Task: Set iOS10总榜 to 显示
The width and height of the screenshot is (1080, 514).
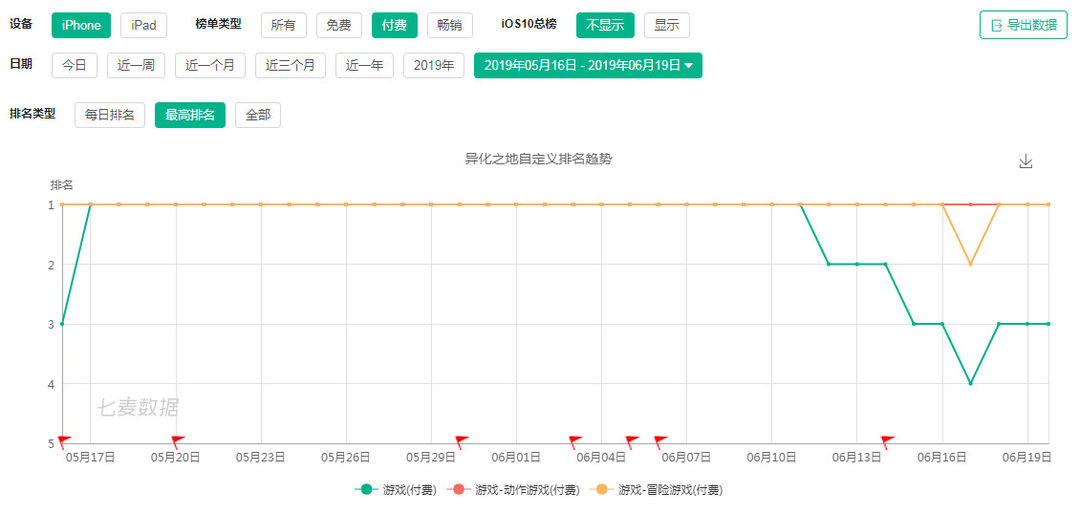Action: coord(667,25)
